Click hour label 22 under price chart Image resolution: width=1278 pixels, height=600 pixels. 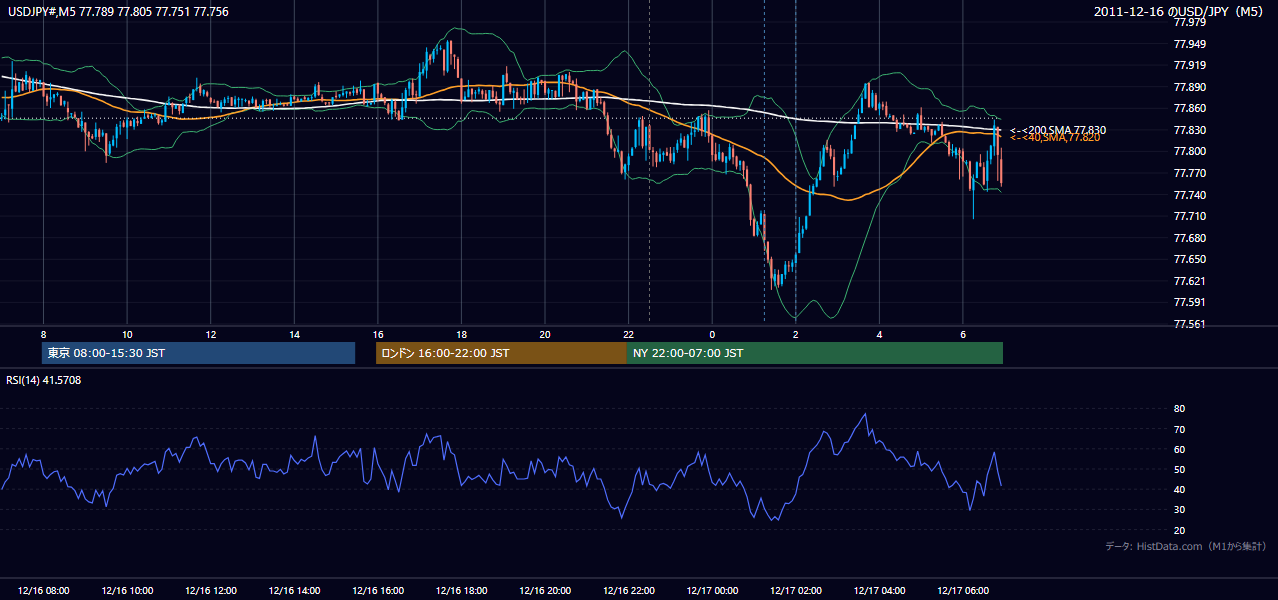click(x=628, y=334)
